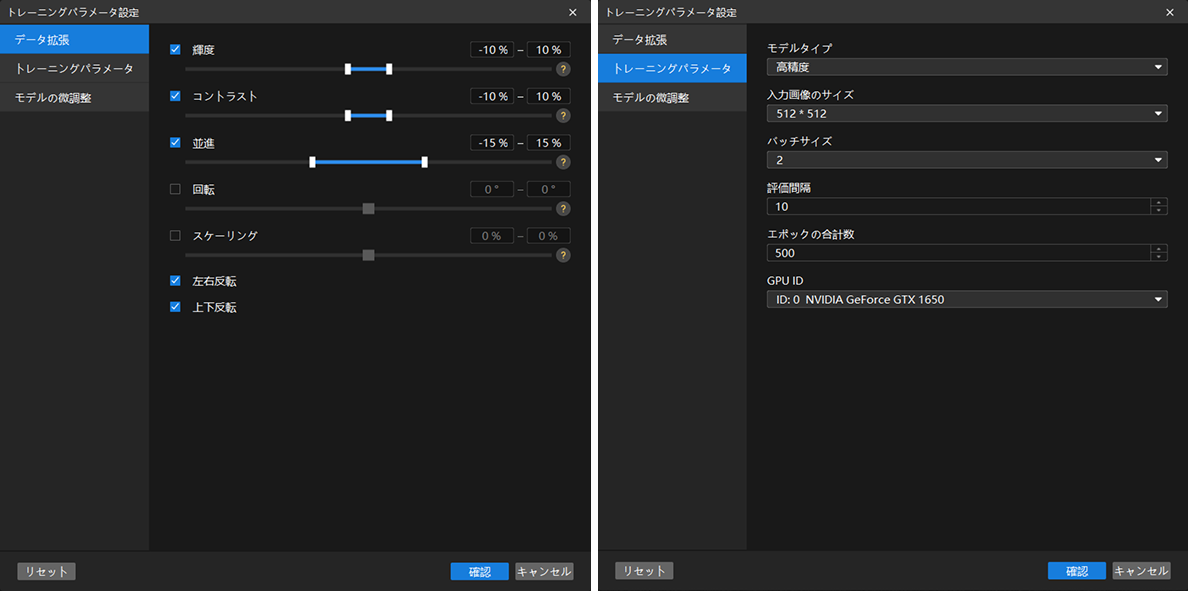Select データ拡張 tab in right dialog
The width and height of the screenshot is (1188, 591).
pos(672,39)
